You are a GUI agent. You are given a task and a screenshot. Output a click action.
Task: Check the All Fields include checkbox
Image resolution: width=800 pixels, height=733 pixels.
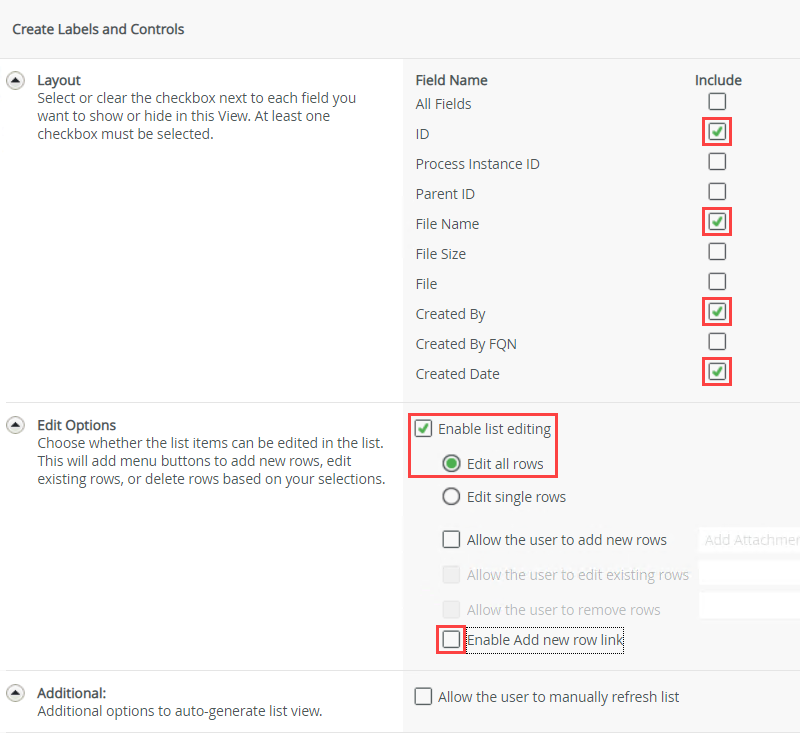(x=717, y=101)
